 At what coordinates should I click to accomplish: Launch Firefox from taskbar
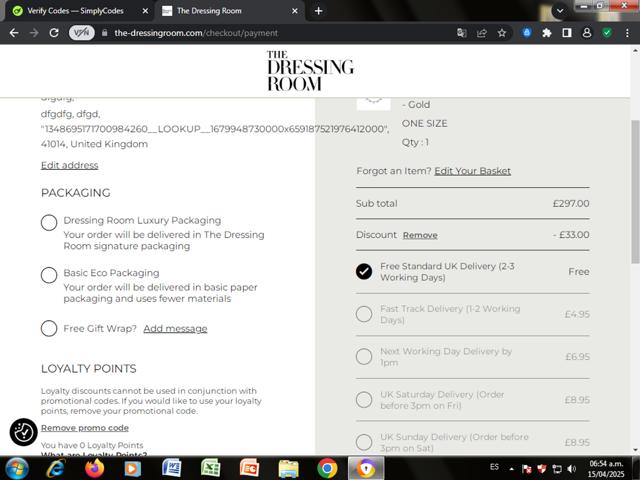tap(94, 468)
